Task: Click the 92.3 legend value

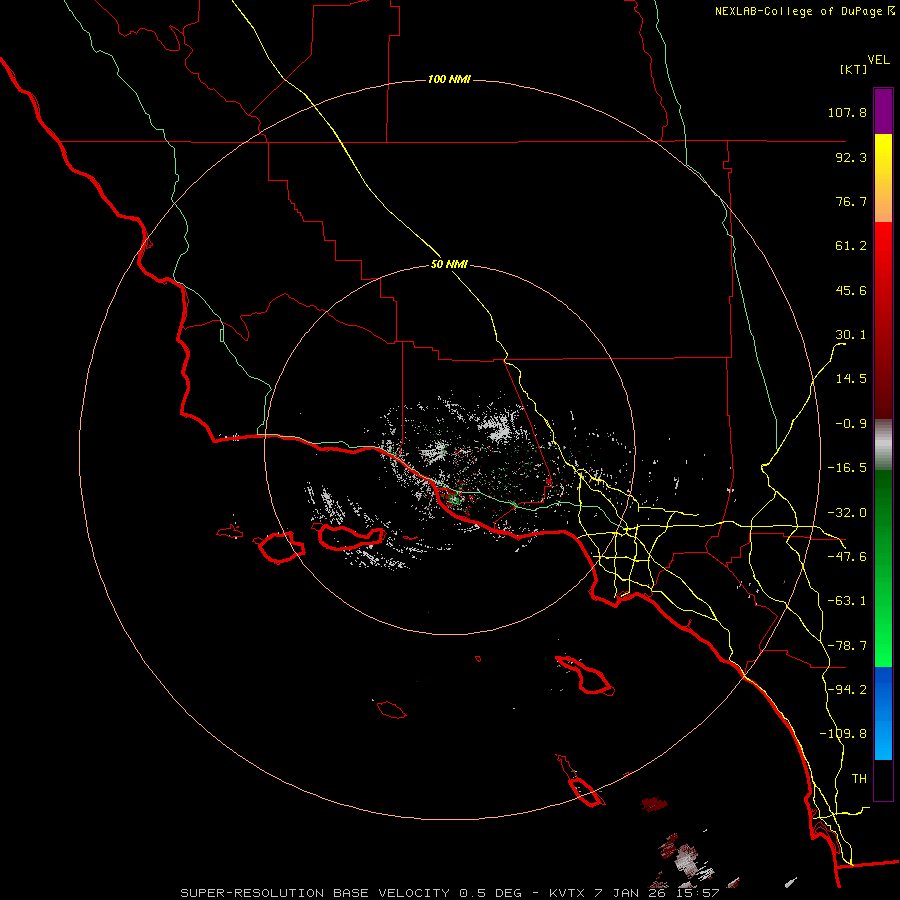Action: 851,157
